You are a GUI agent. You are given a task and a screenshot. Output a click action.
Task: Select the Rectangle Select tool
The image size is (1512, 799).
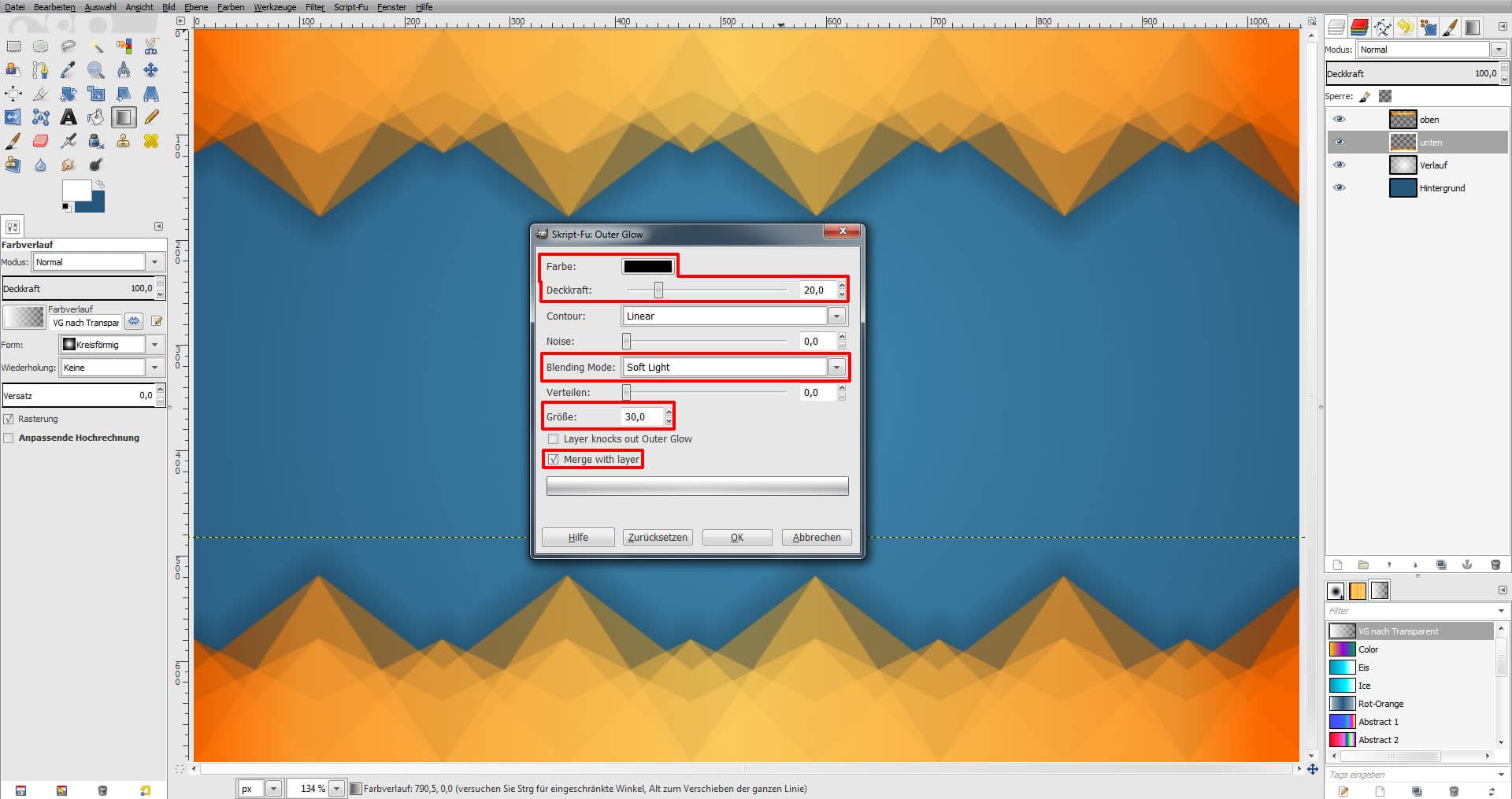pos(13,46)
